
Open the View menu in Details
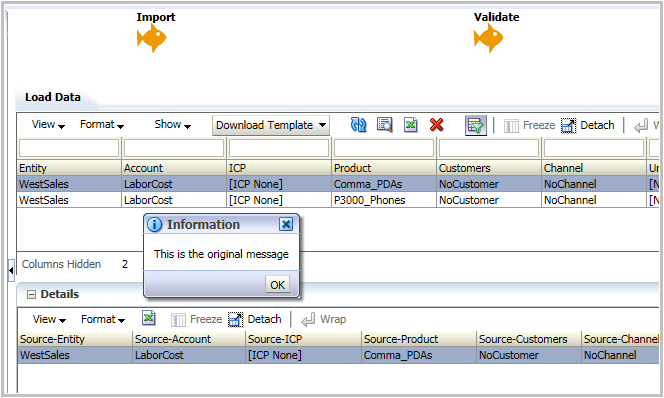tap(49, 319)
